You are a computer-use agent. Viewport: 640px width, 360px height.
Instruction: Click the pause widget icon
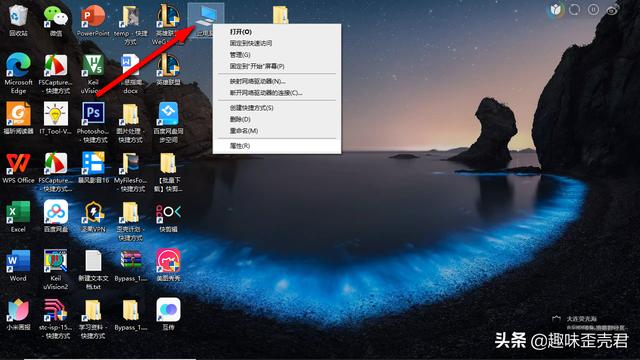[593, 9]
